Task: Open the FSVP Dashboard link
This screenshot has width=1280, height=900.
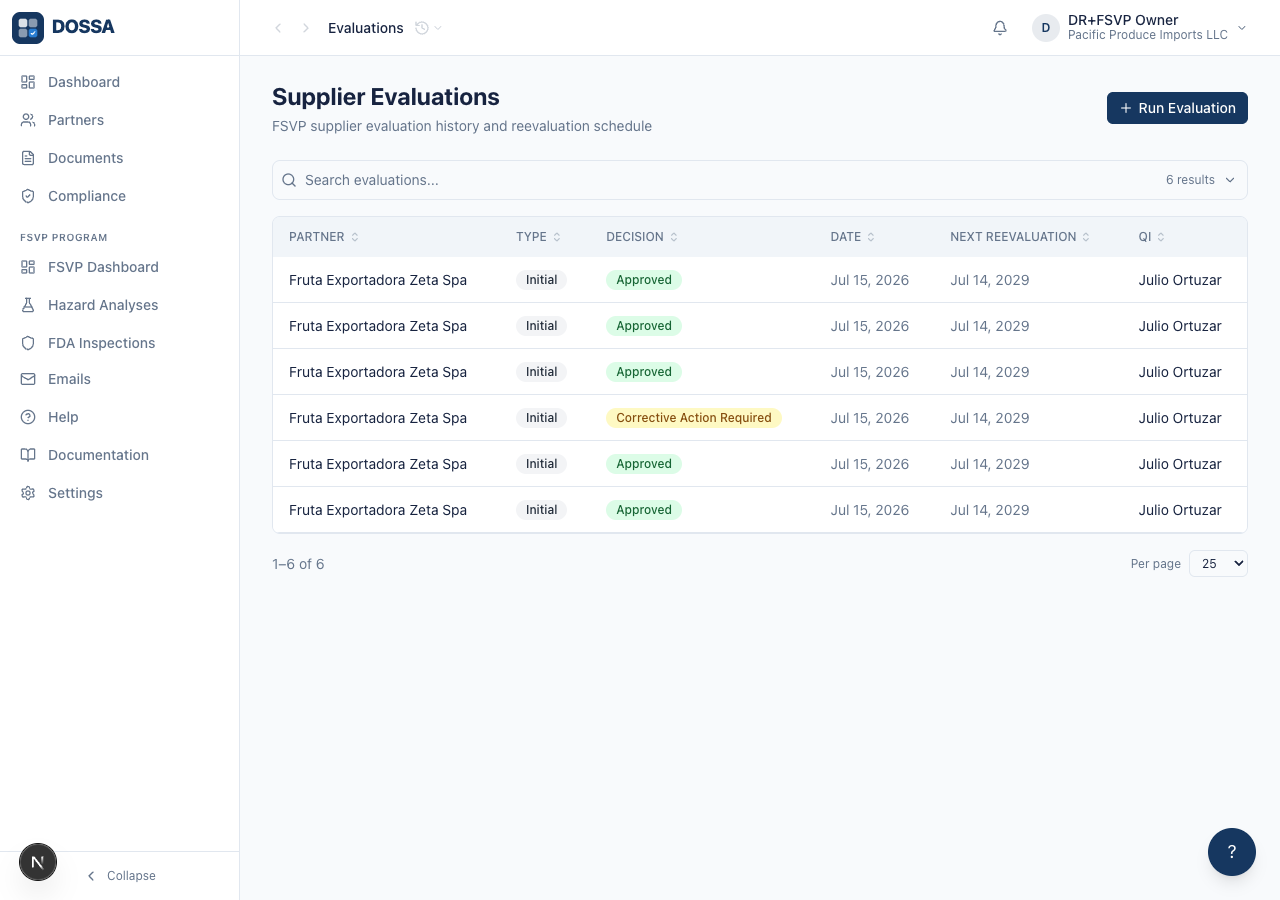Action: tap(120, 267)
